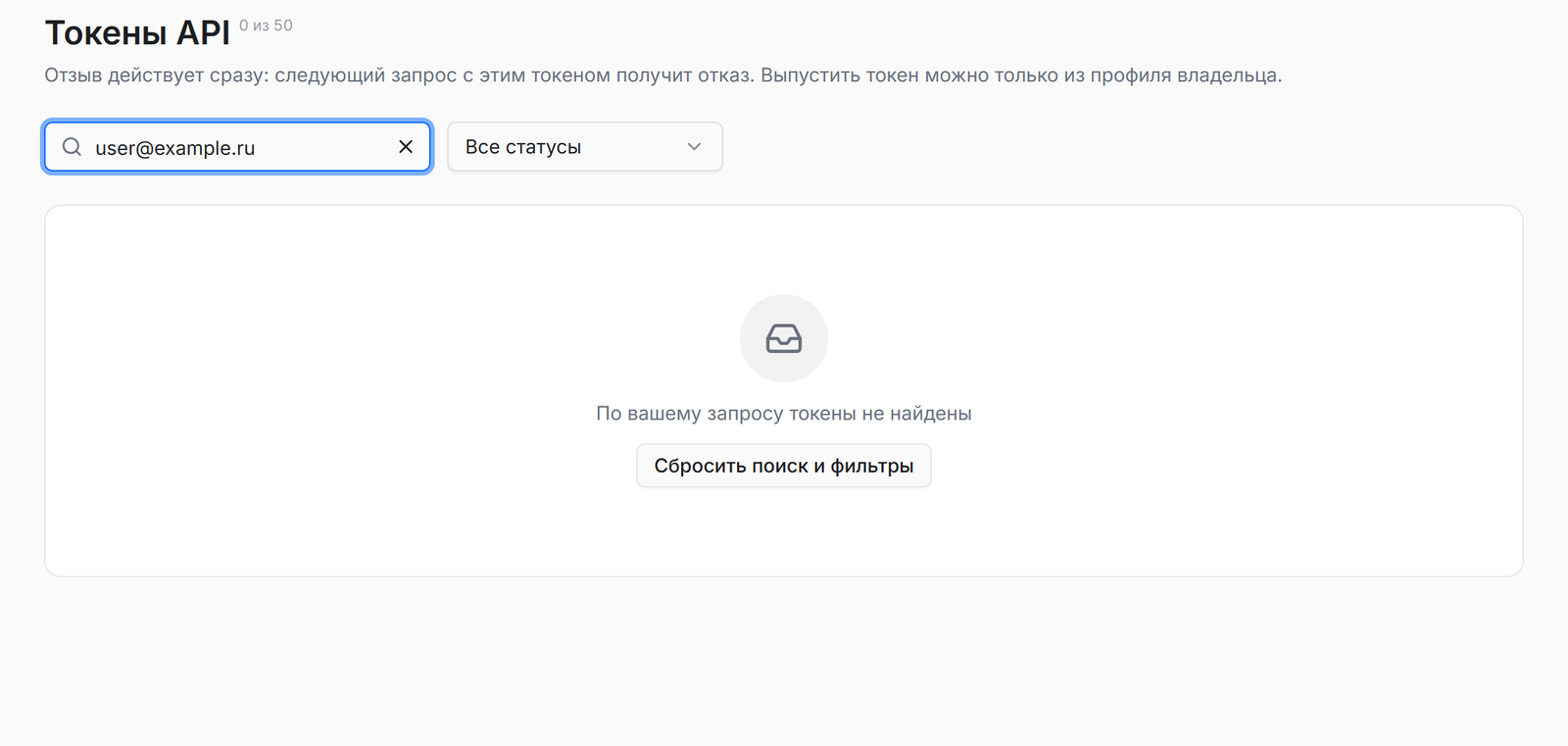
Task: Click the "Токены API" page heading
Action: pyautogui.click(x=137, y=33)
